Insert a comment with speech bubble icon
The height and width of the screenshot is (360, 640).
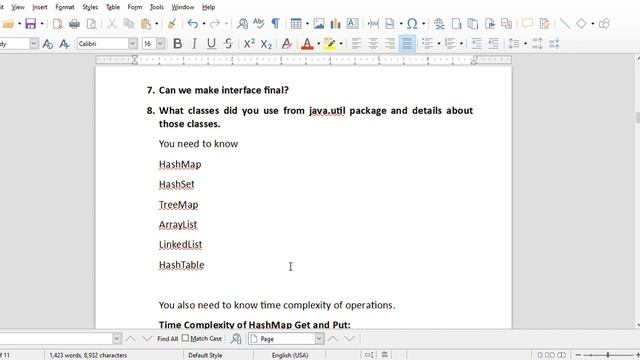[x=527, y=24]
